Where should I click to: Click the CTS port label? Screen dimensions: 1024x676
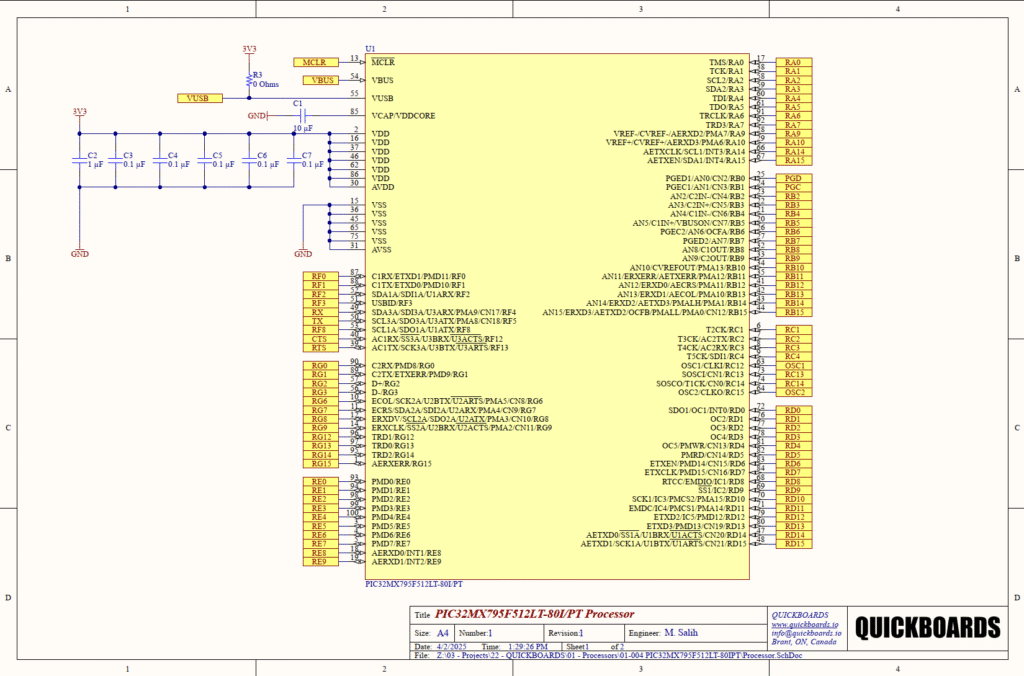click(318, 339)
